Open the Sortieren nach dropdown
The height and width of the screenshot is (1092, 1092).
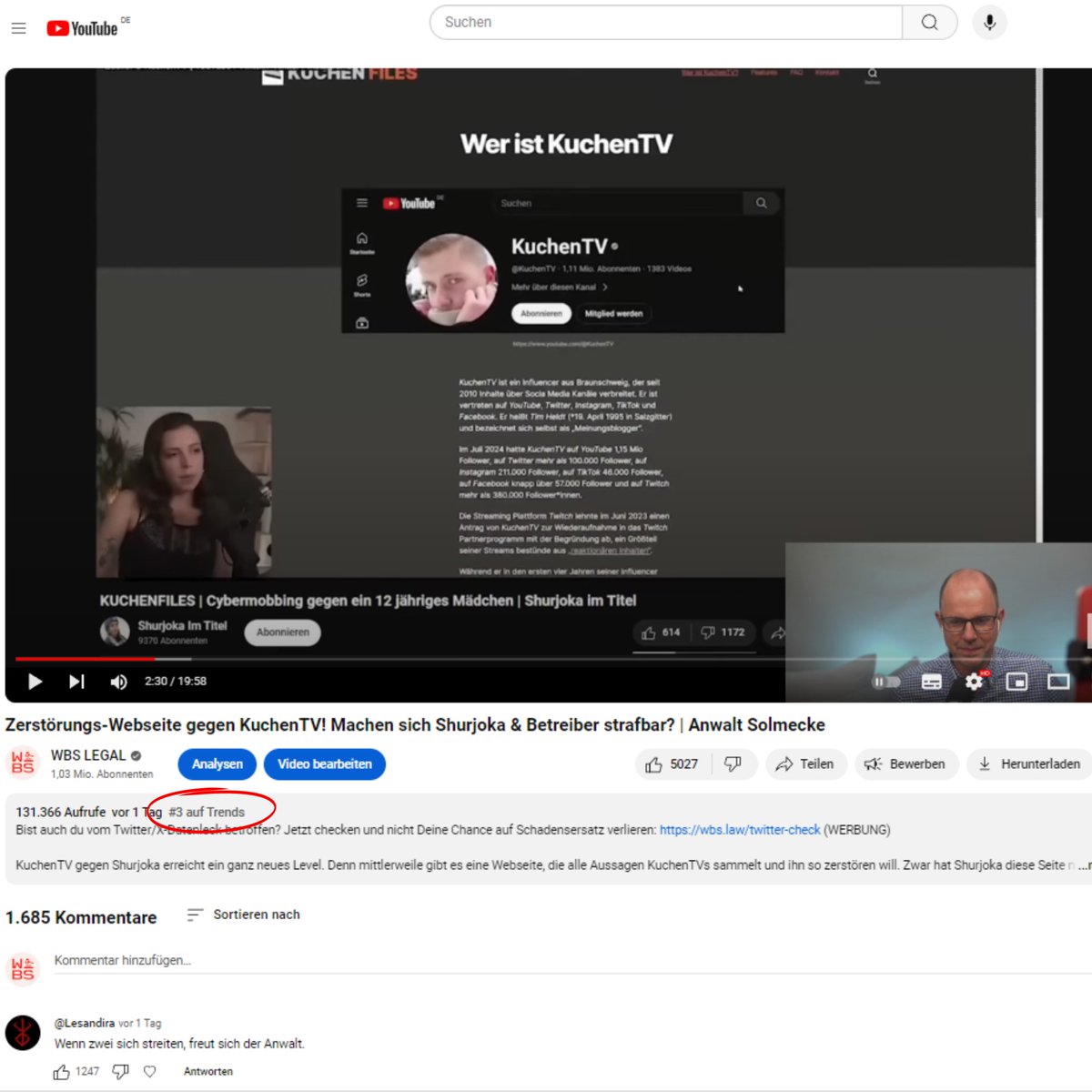(x=243, y=915)
